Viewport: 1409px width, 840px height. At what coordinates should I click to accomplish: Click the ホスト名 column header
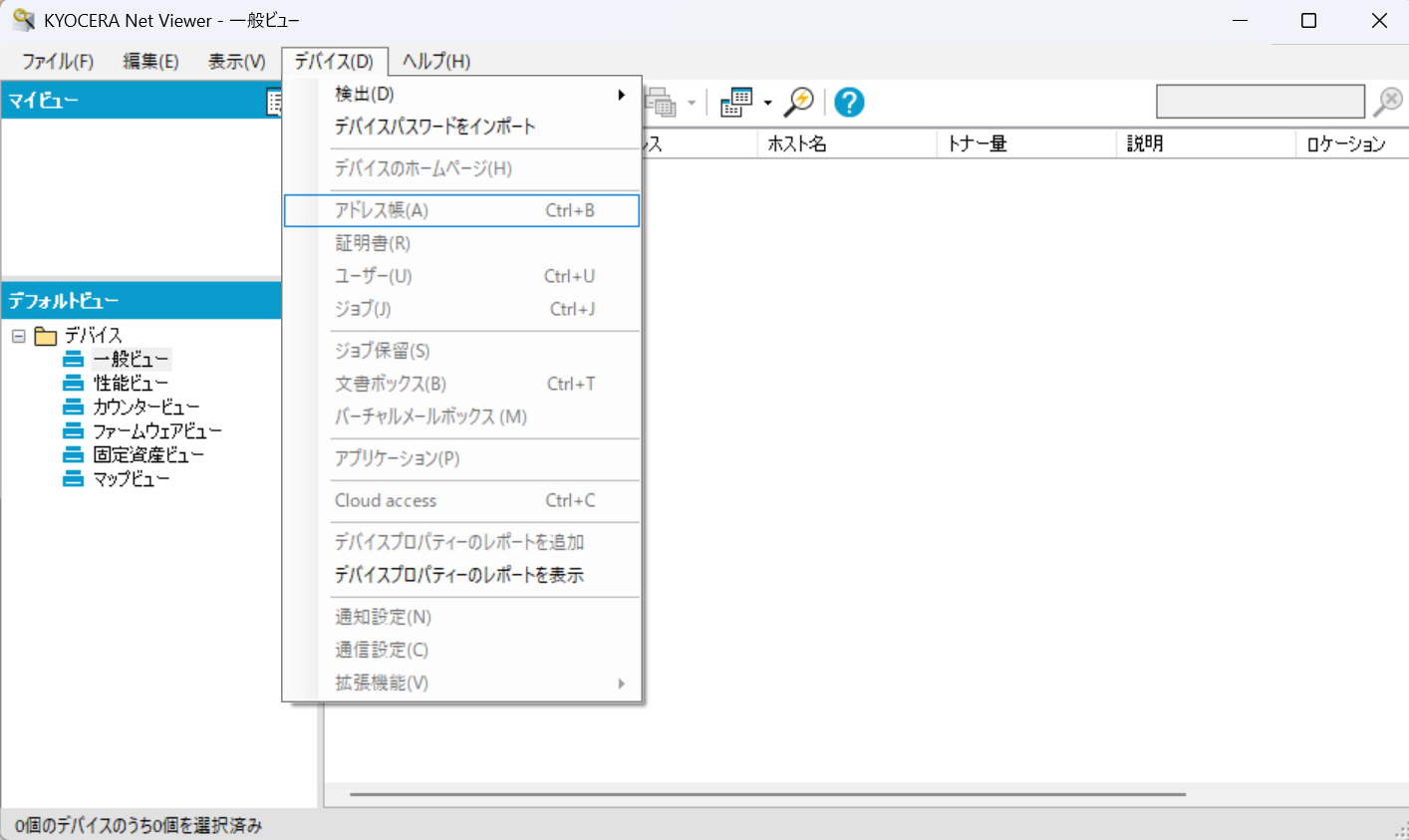click(847, 143)
